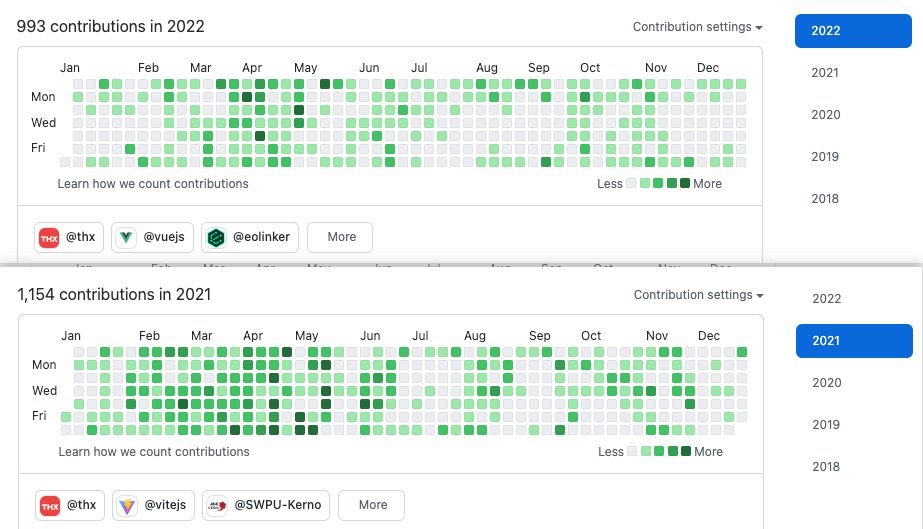The height and width of the screenshot is (529, 923).
Task: Click the 'May' month label in 2022 graph
Action: 306,68
